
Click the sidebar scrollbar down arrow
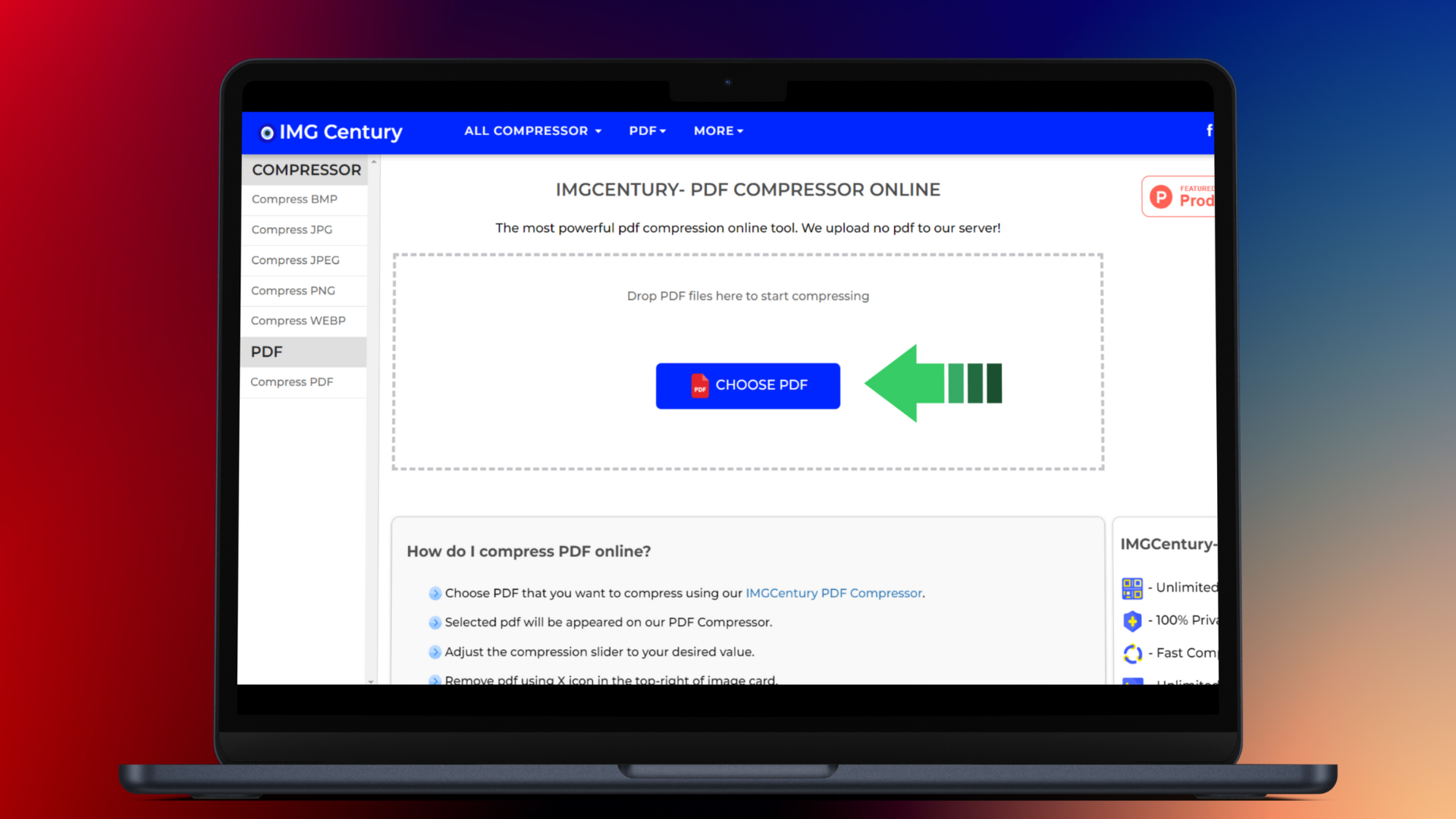click(x=371, y=681)
